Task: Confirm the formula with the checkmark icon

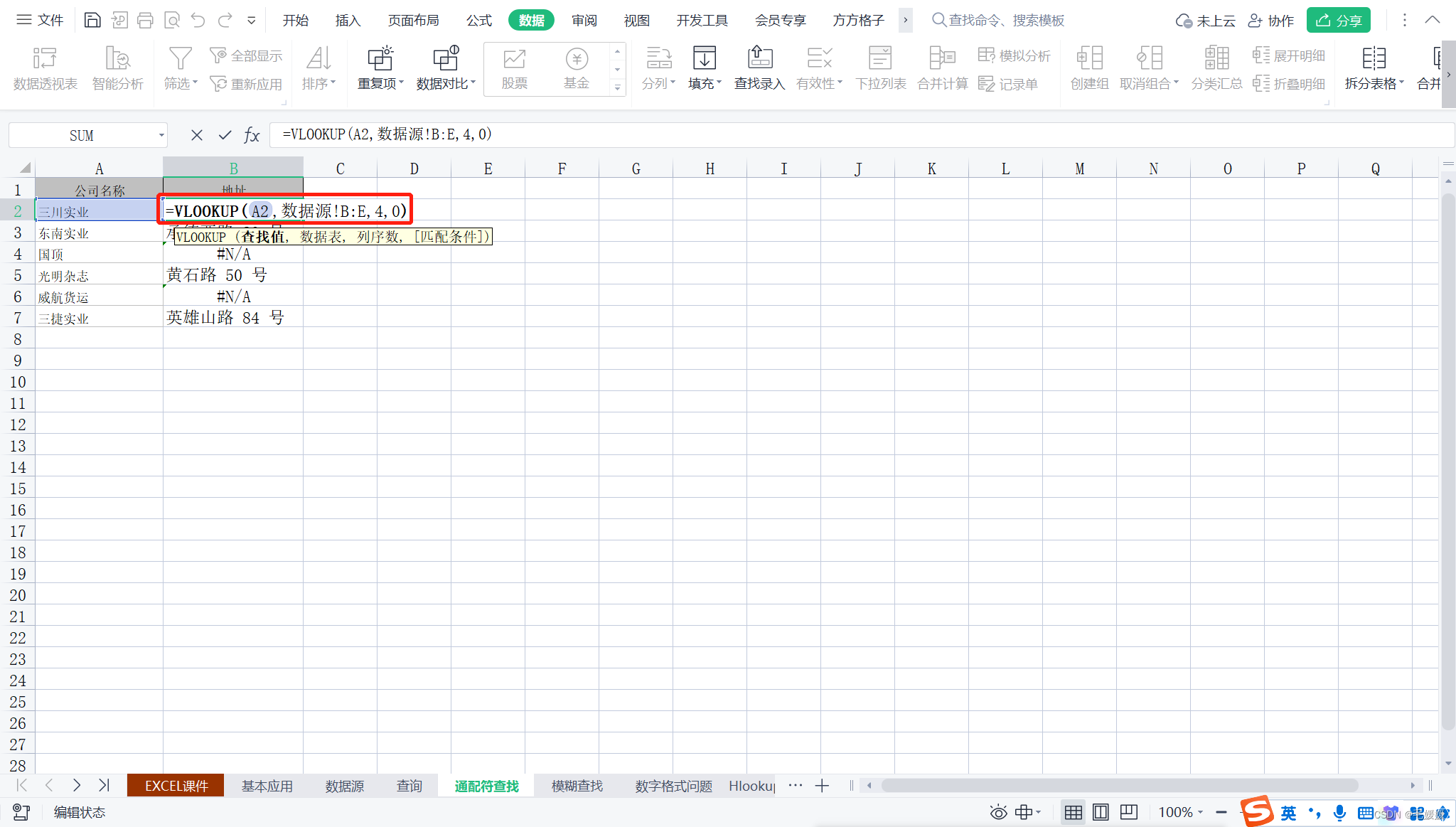Action: [x=225, y=135]
